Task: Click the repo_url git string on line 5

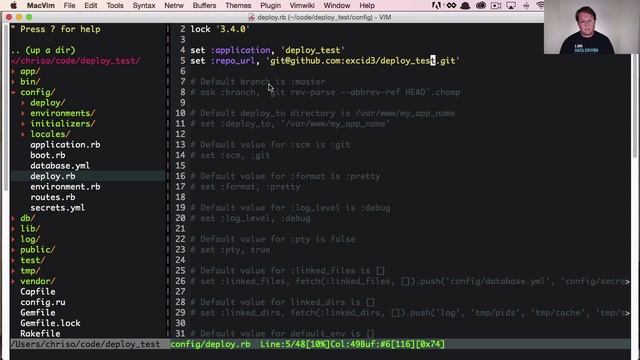Action: (x=363, y=61)
